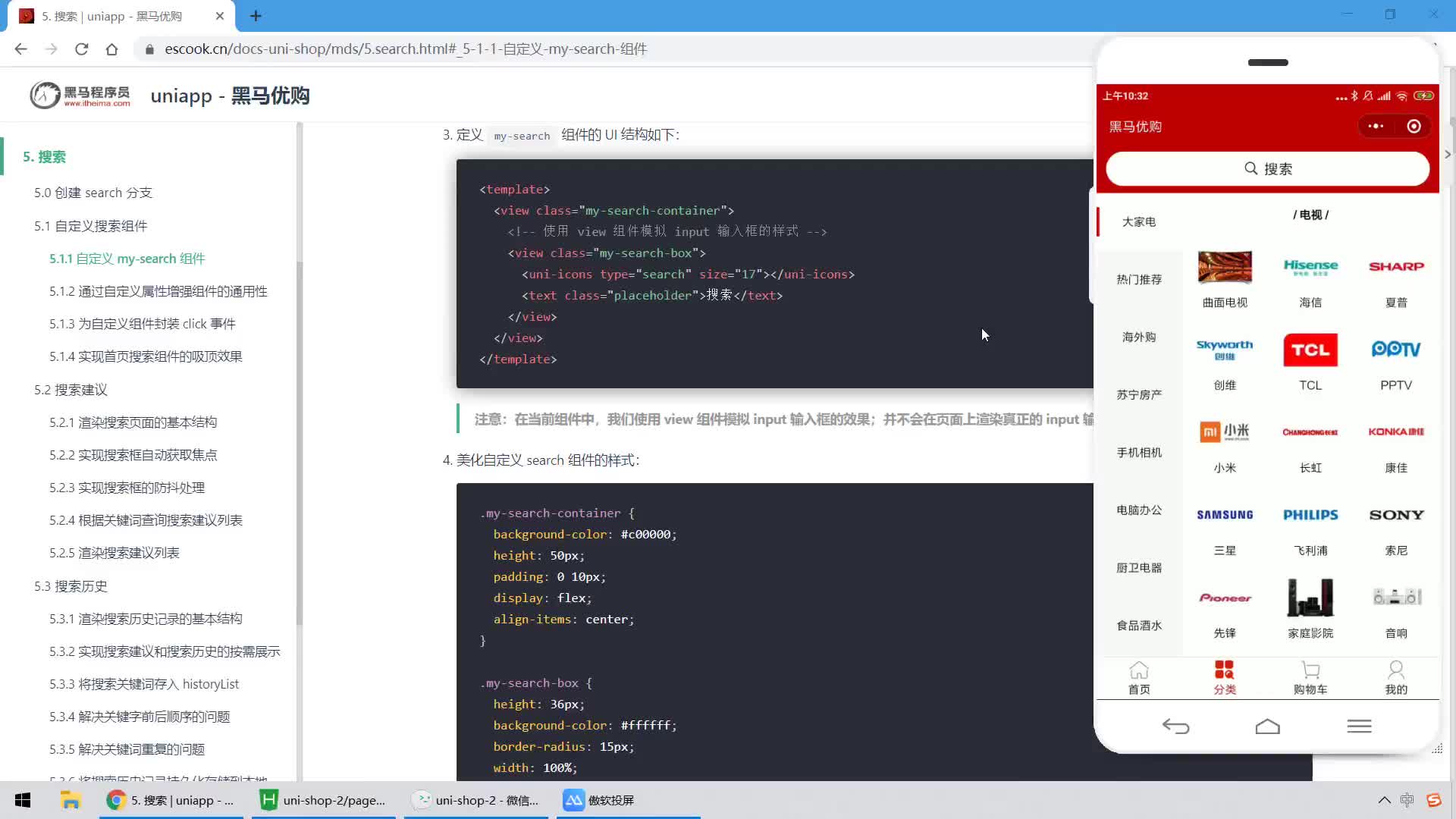Open '5.0 创建 search 分支' link
Screen dimensions: 1456x819
[x=93, y=193]
